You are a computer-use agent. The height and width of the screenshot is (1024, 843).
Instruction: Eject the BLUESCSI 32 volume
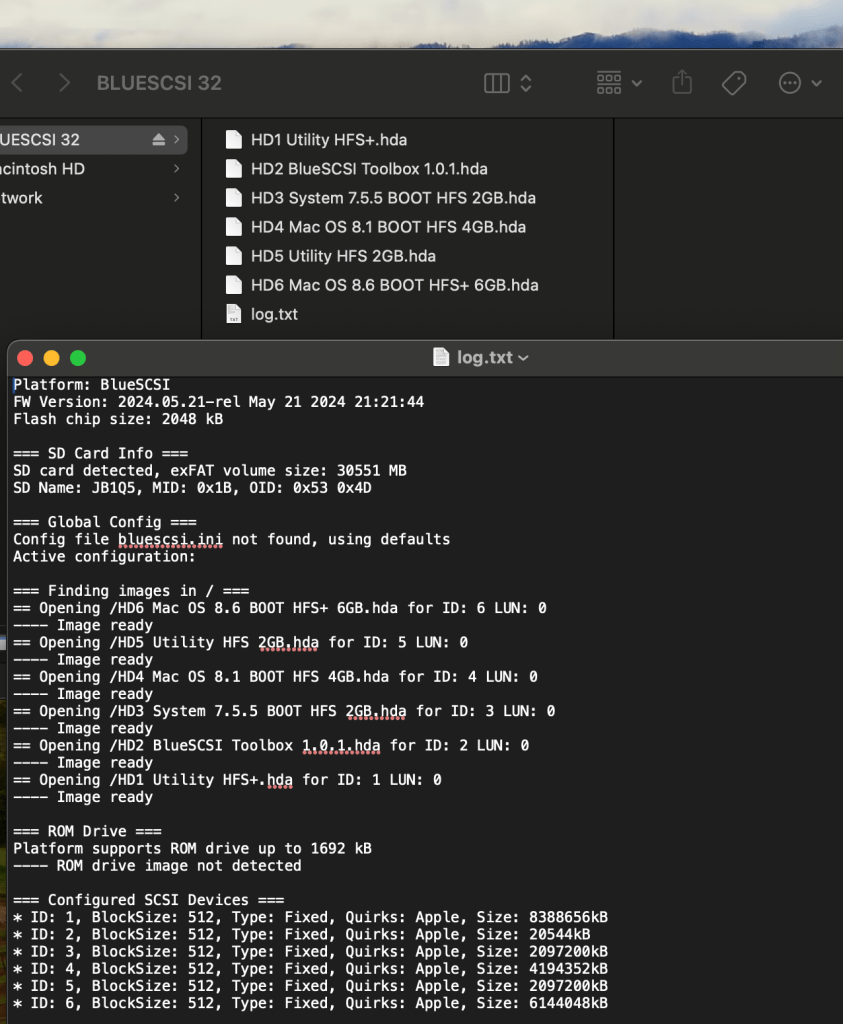click(158, 140)
